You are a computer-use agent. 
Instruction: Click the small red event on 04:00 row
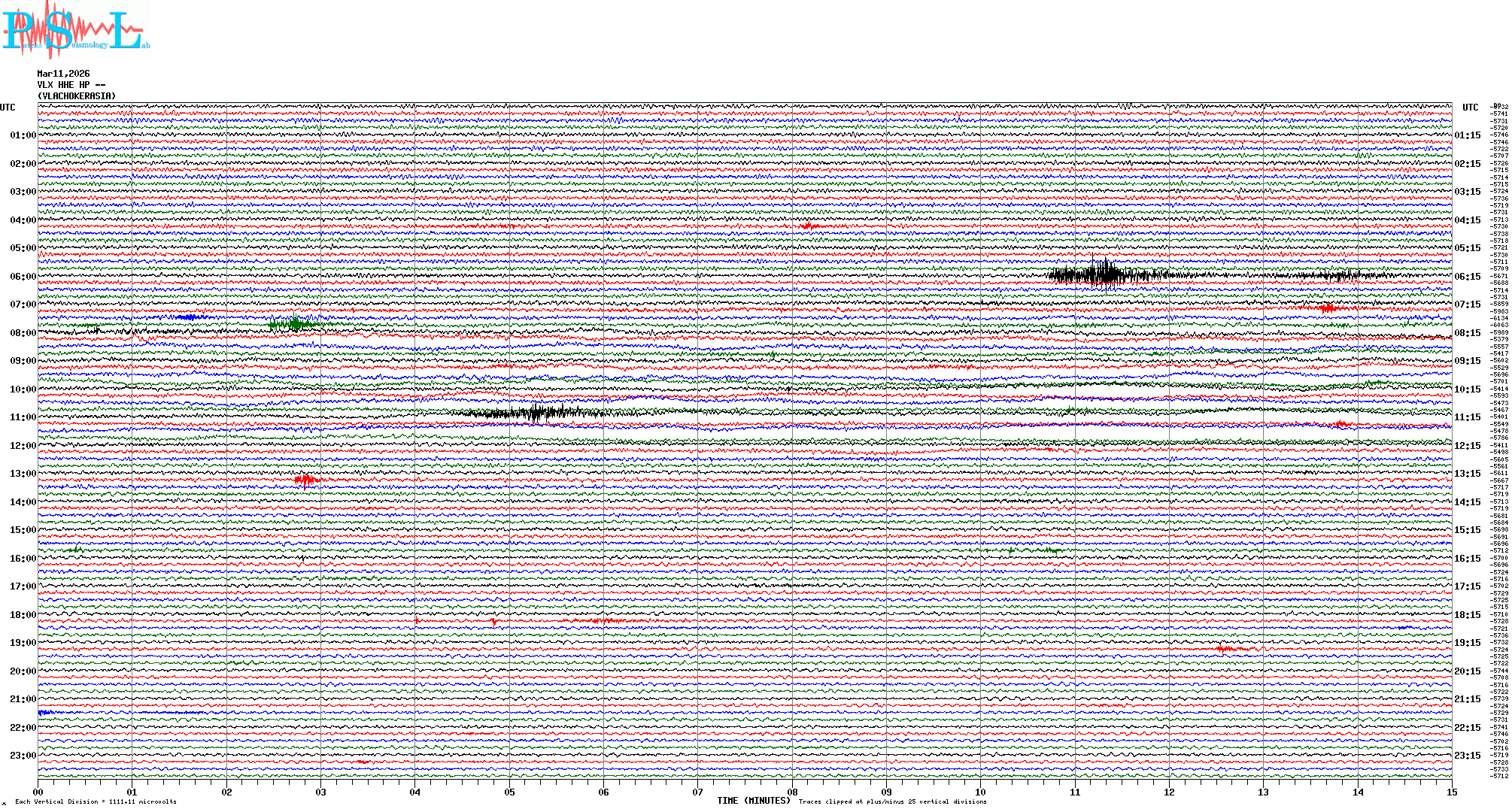809,226
